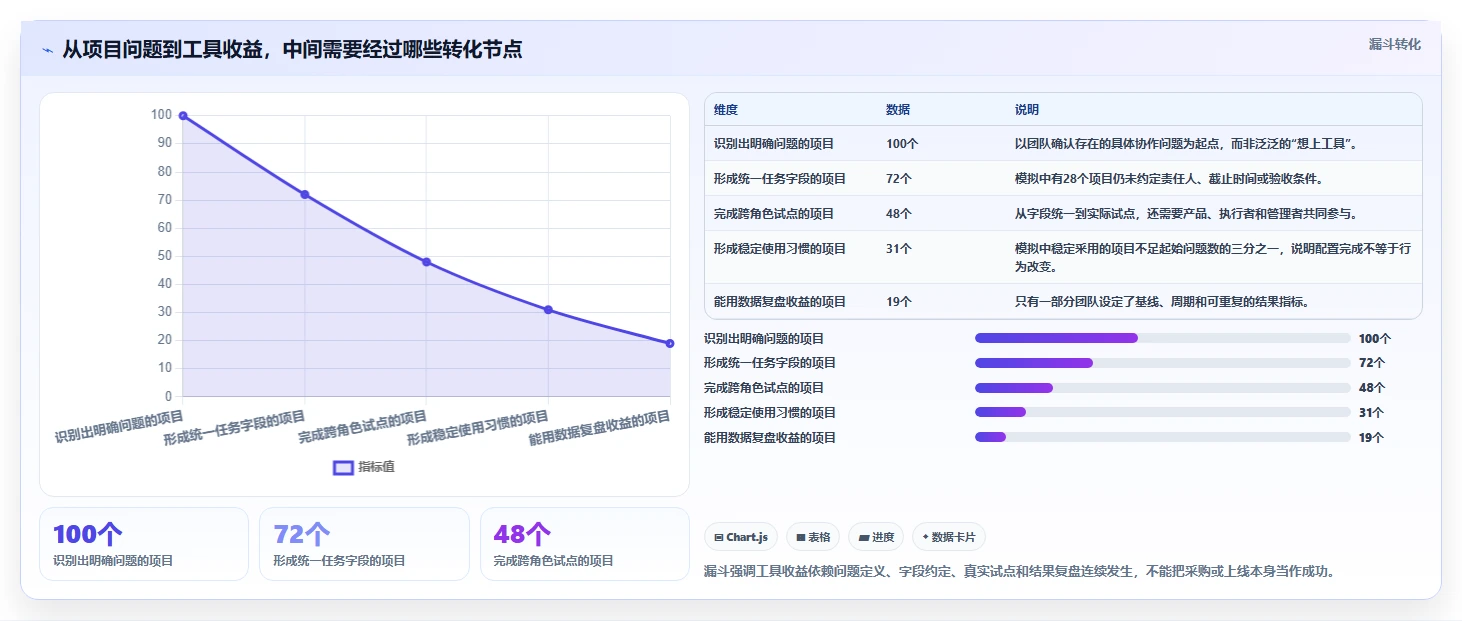Click the description starting 只有一部分团队设定了基线

pos(1162,301)
